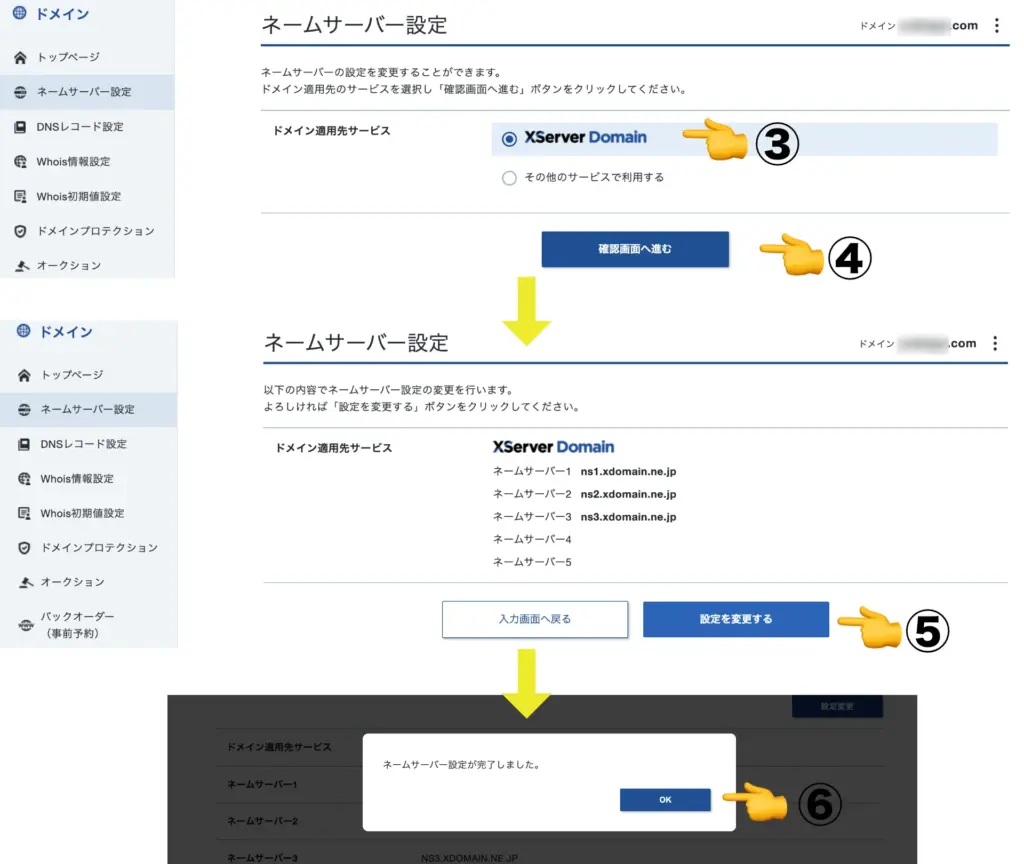The image size is (1024, 864).
Task: Click 入力画面へ戻る to go back
Action: [x=535, y=619]
